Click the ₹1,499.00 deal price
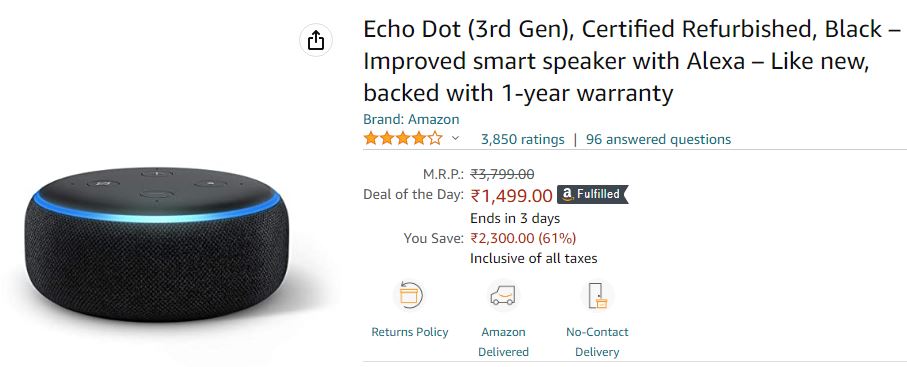 coord(511,196)
